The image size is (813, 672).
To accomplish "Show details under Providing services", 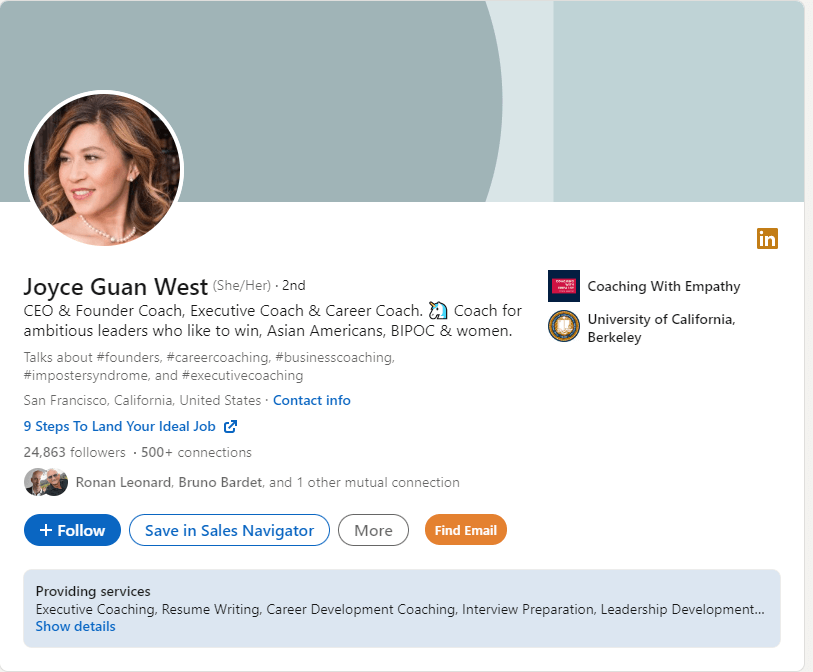I will click(x=75, y=626).
